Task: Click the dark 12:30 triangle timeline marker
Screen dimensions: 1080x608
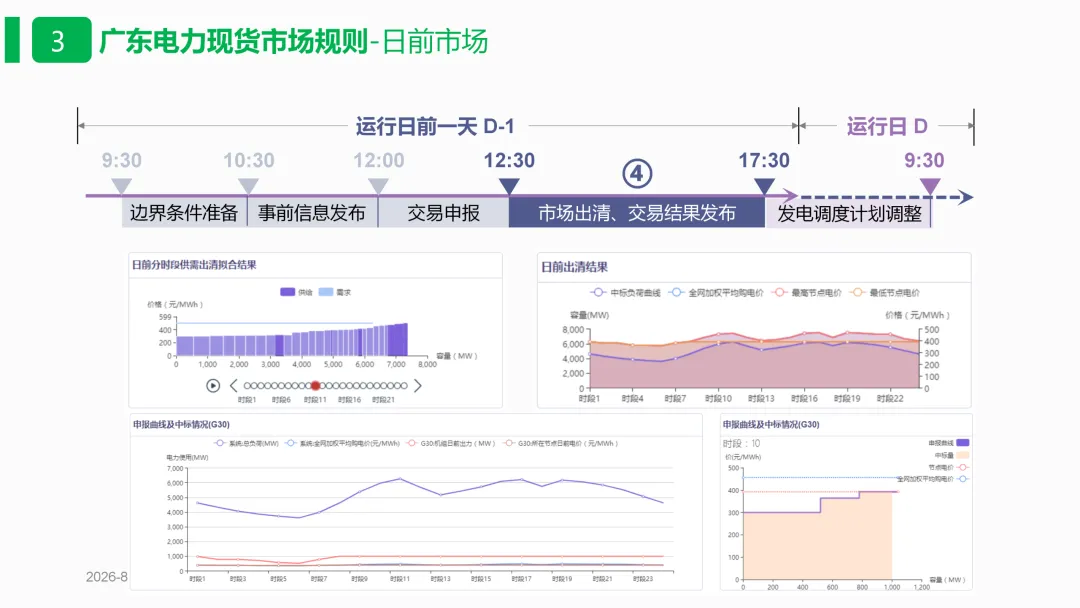Action: [x=509, y=186]
